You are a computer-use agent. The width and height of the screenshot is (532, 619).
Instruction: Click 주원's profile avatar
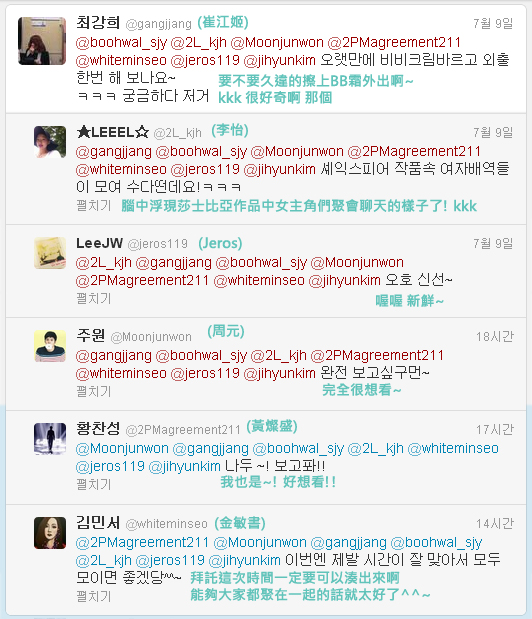(50, 346)
